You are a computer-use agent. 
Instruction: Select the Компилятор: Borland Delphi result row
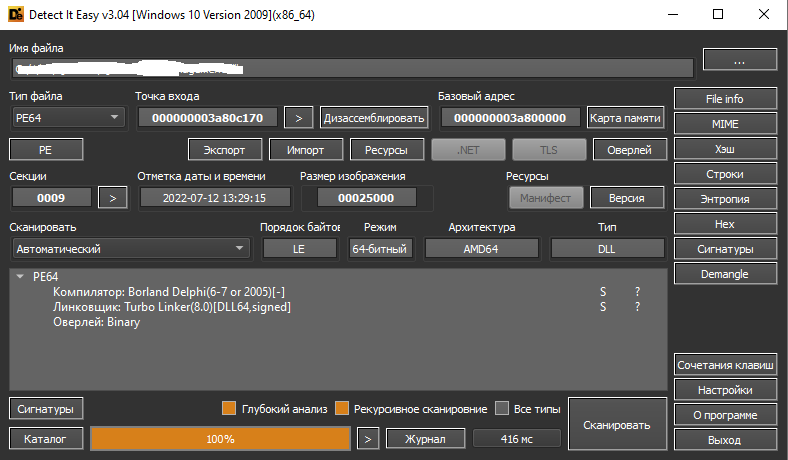pos(338,292)
